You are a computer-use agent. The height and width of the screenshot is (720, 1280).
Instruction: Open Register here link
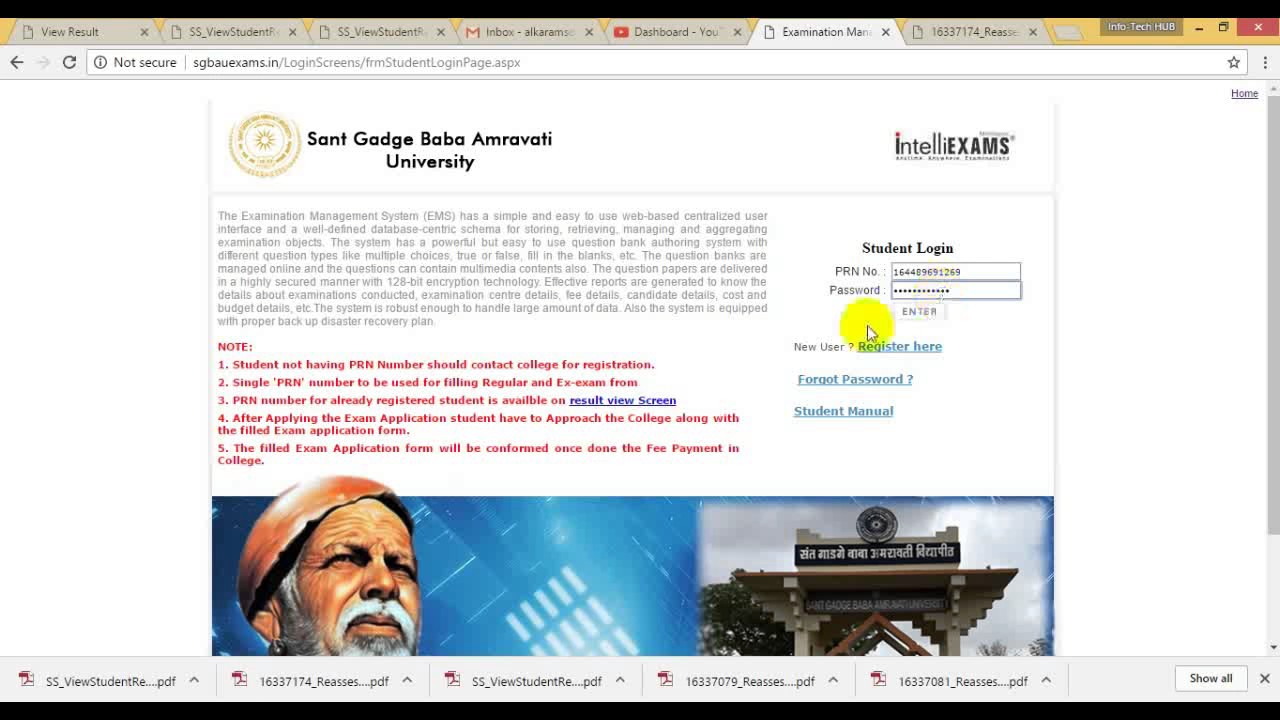899,346
